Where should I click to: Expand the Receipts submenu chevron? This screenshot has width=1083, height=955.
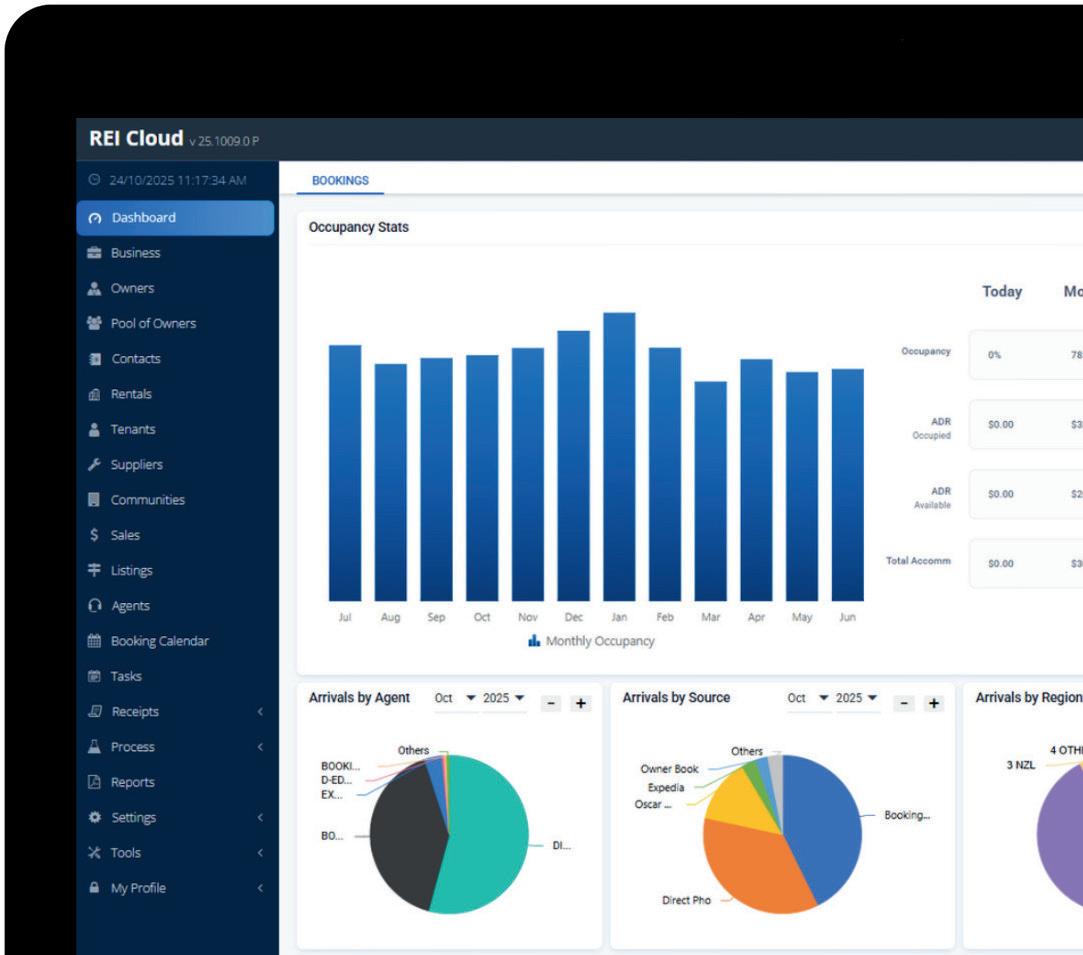point(260,711)
